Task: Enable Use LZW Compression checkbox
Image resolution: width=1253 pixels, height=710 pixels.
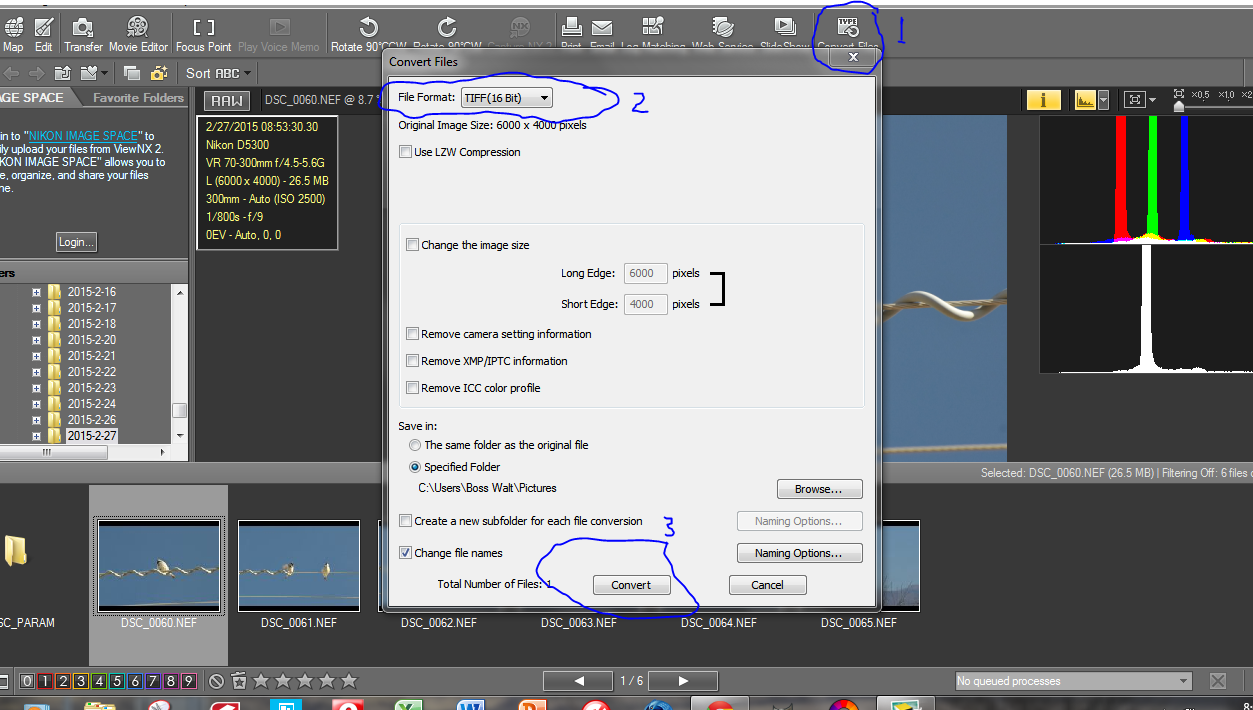Action: [406, 152]
